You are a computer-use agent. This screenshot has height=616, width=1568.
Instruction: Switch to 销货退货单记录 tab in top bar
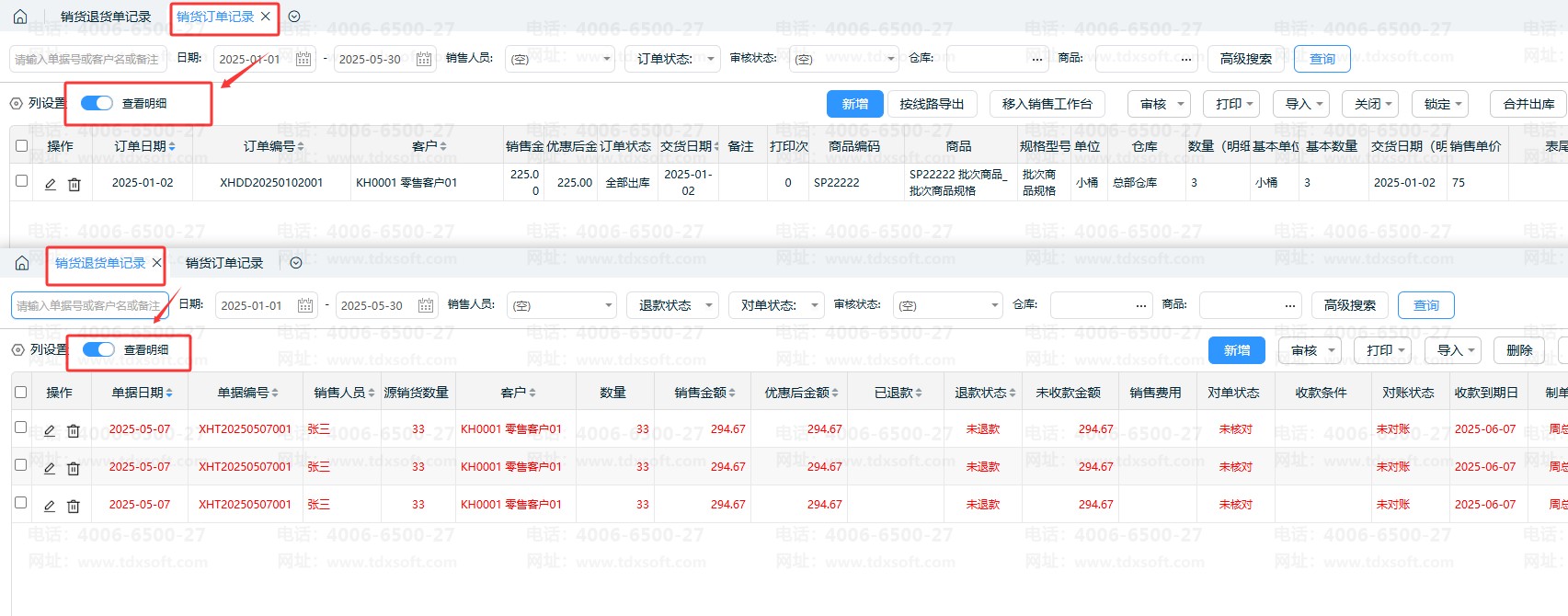point(105,17)
